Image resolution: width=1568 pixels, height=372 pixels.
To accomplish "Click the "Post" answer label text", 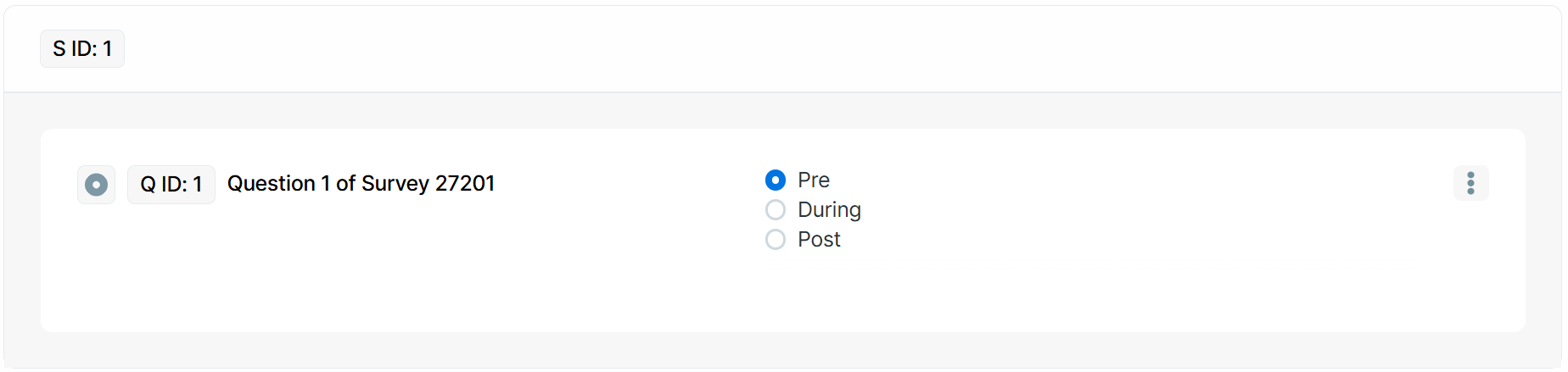I will (819, 240).
